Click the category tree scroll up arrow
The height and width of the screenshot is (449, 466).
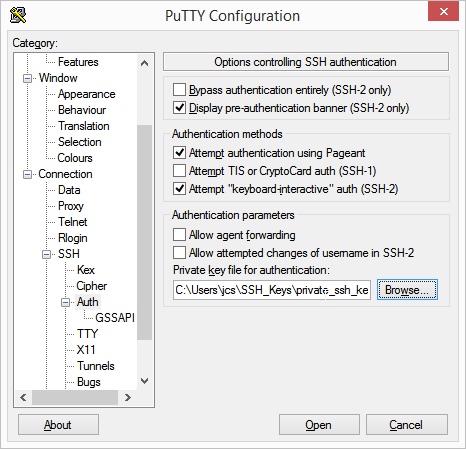click(144, 63)
